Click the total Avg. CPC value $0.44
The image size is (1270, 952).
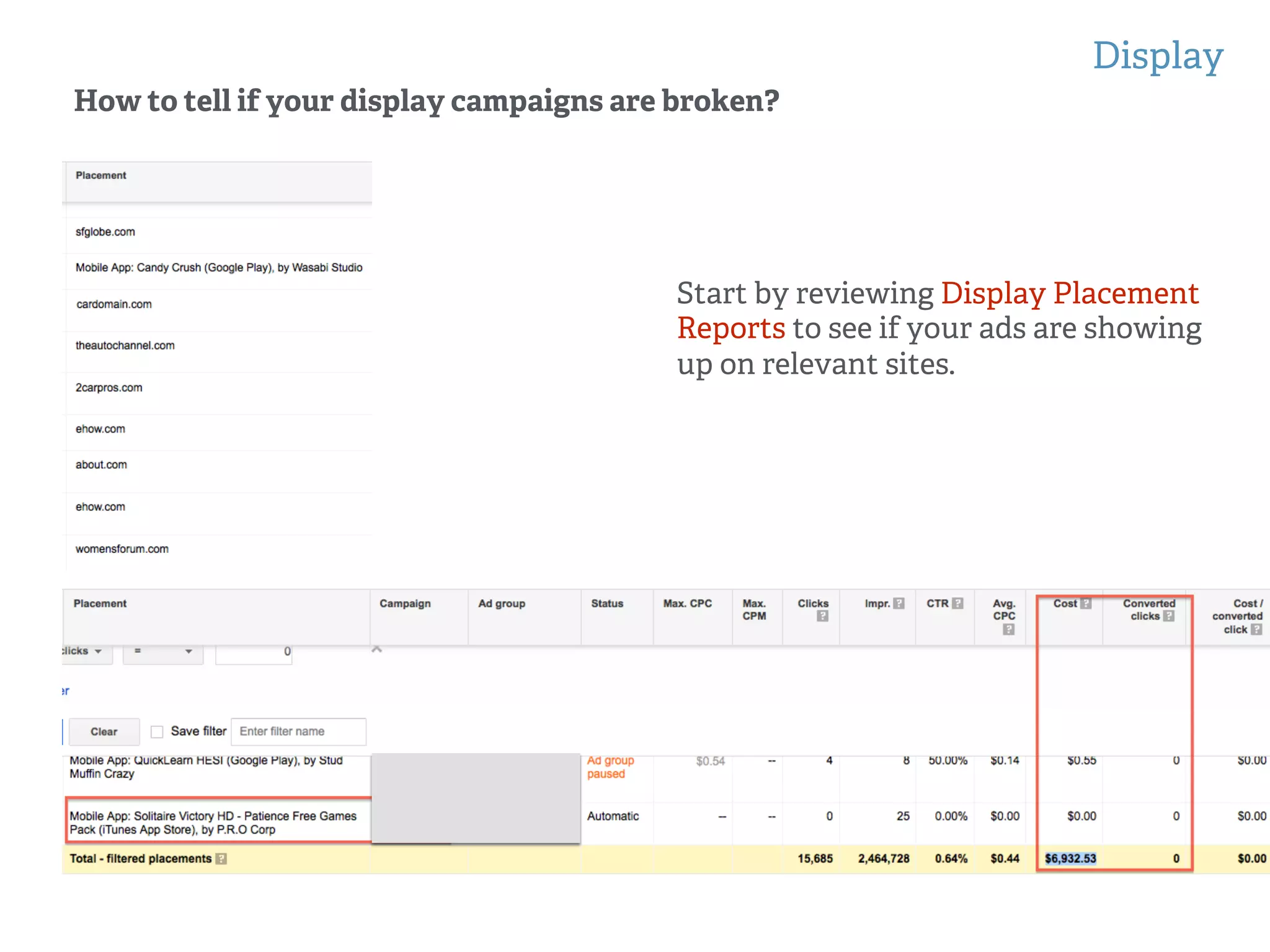pyautogui.click(x=1005, y=858)
